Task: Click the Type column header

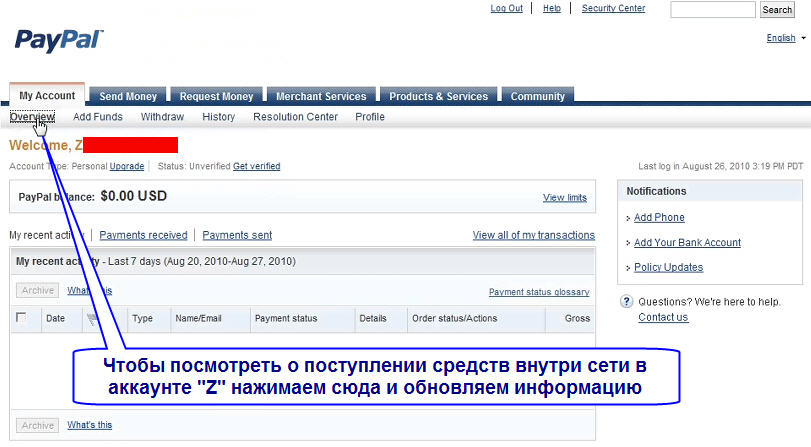Action: coord(142,319)
